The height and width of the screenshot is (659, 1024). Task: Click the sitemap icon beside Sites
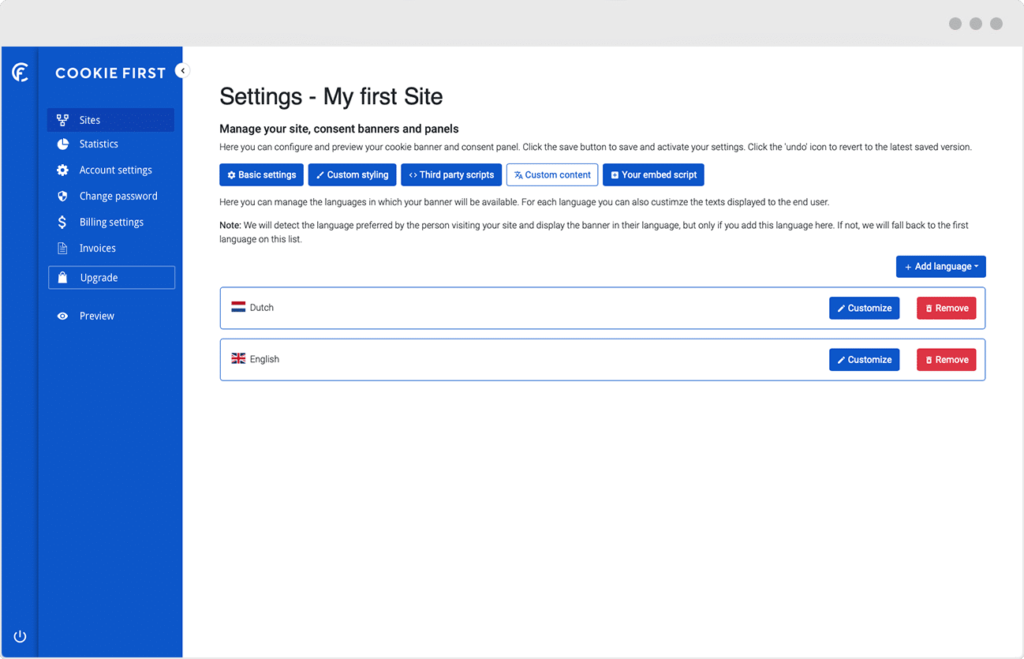(x=62, y=117)
